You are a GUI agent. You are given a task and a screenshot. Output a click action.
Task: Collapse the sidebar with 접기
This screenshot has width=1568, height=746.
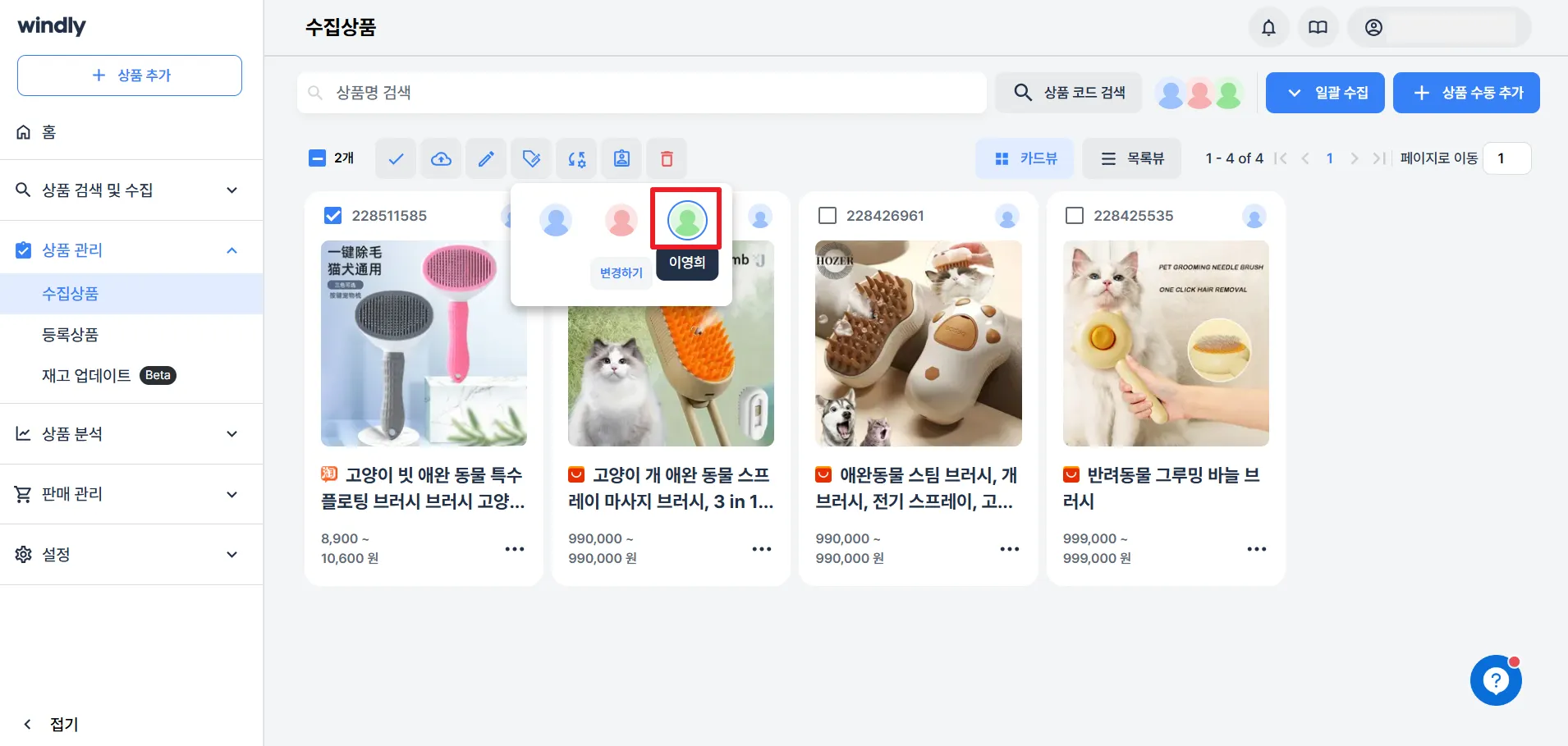point(51,724)
